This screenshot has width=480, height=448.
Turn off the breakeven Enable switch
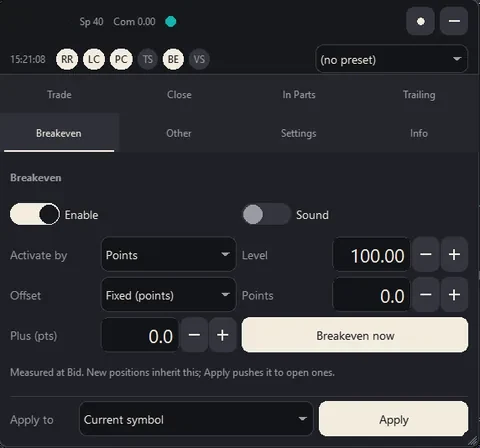click(35, 214)
